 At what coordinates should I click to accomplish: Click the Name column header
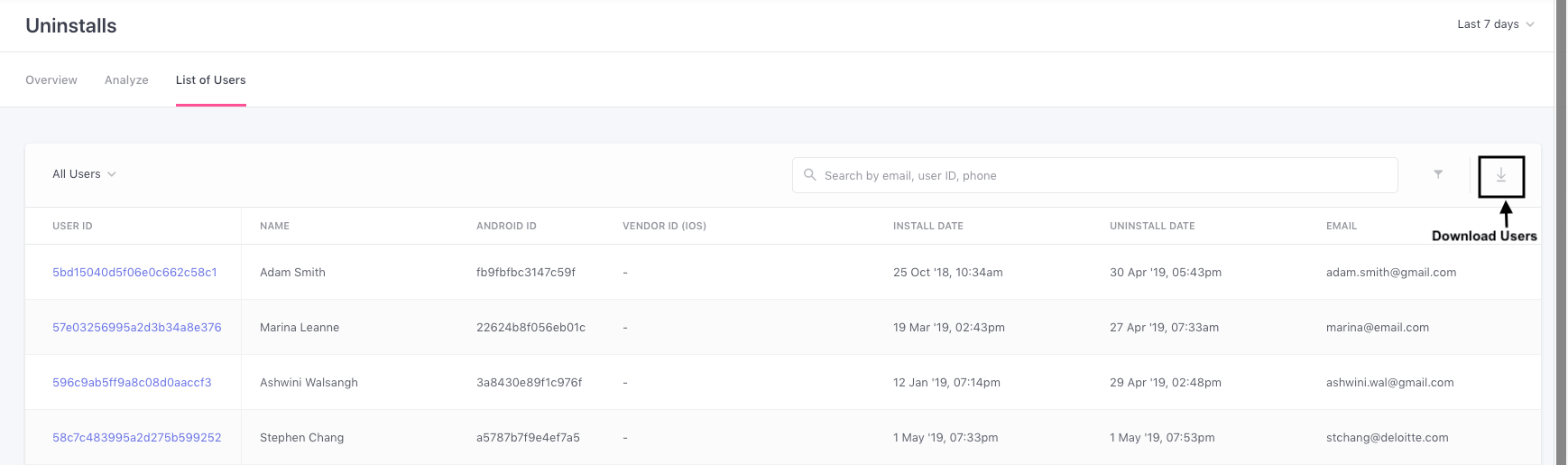click(x=274, y=226)
